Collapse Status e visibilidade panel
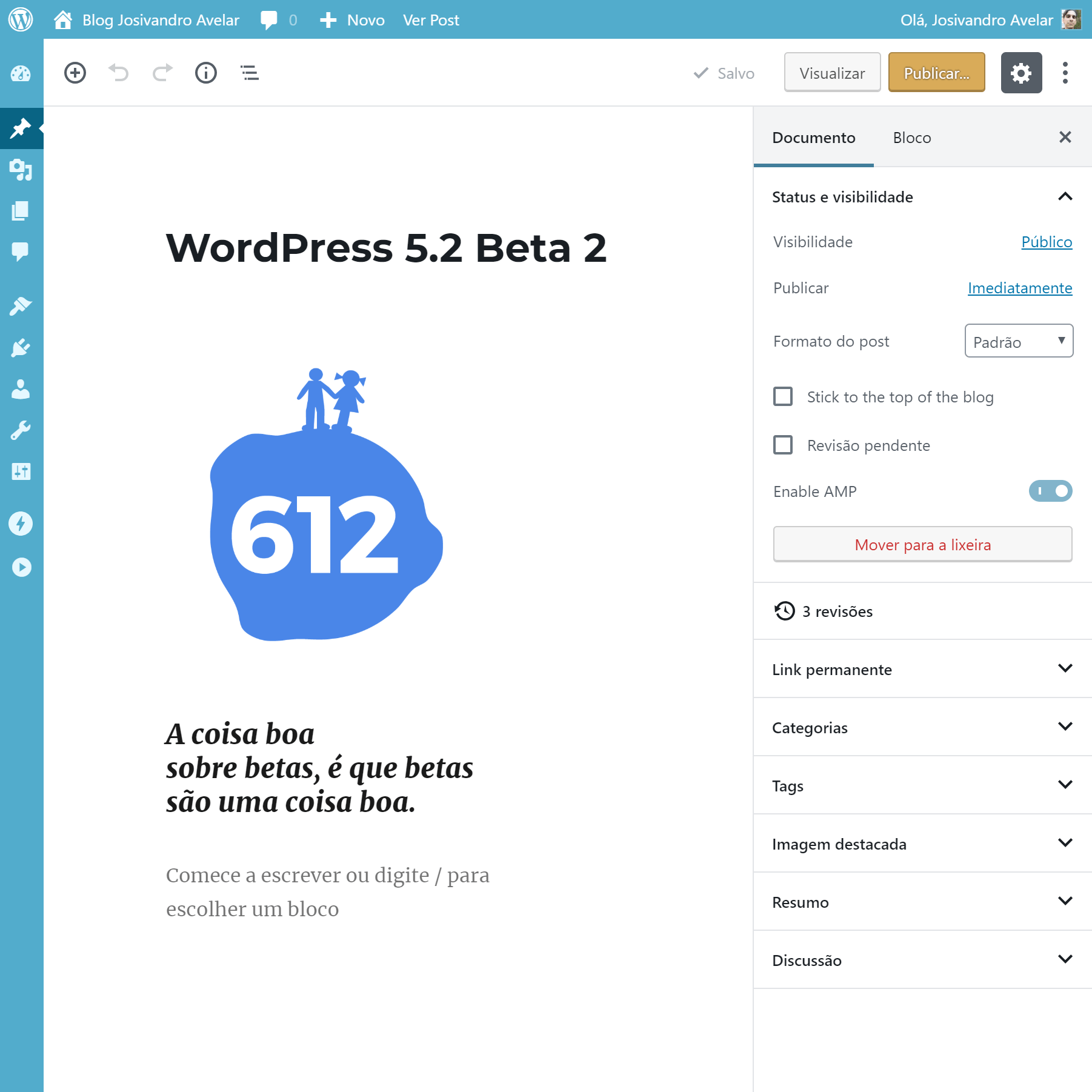The width and height of the screenshot is (1092, 1092). [922, 197]
